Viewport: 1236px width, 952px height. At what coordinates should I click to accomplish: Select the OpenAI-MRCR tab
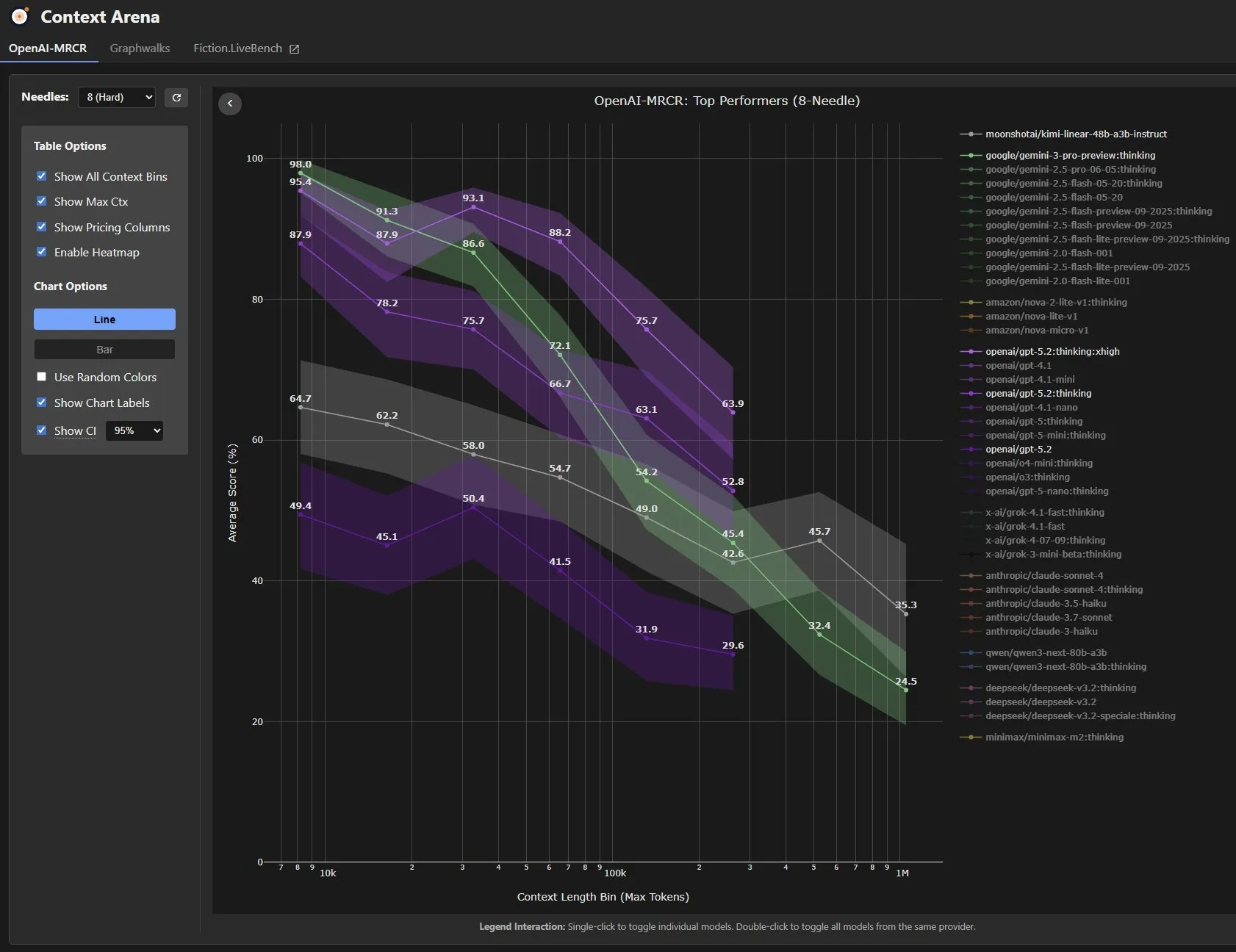click(48, 48)
